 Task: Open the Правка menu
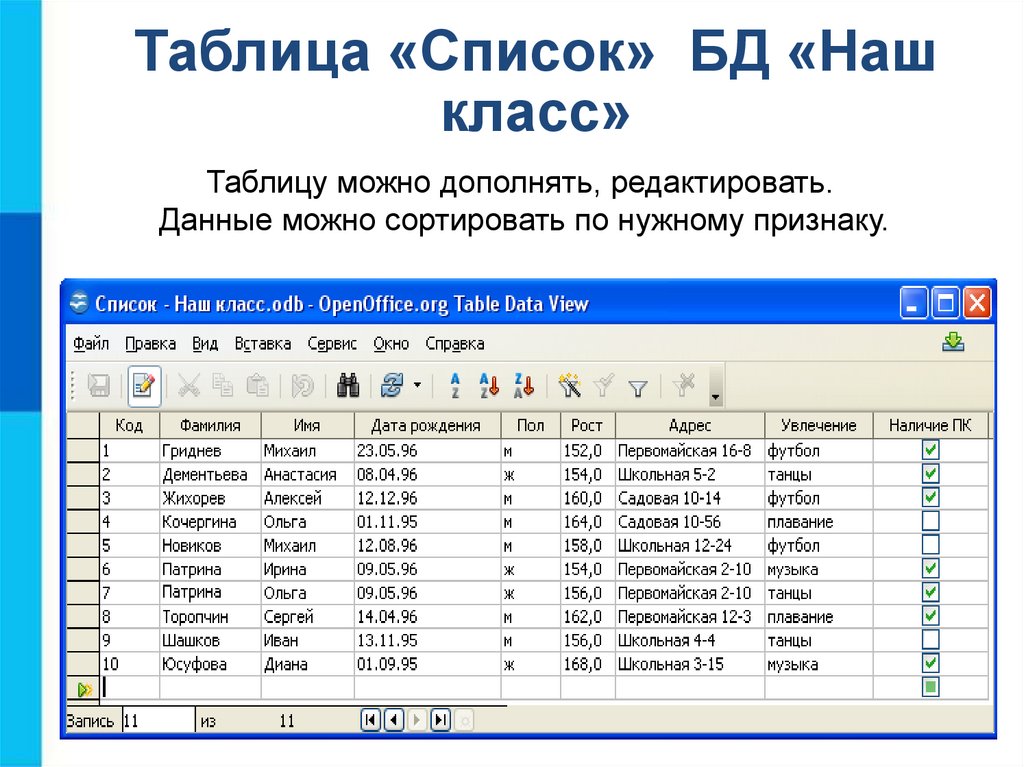(150, 344)
